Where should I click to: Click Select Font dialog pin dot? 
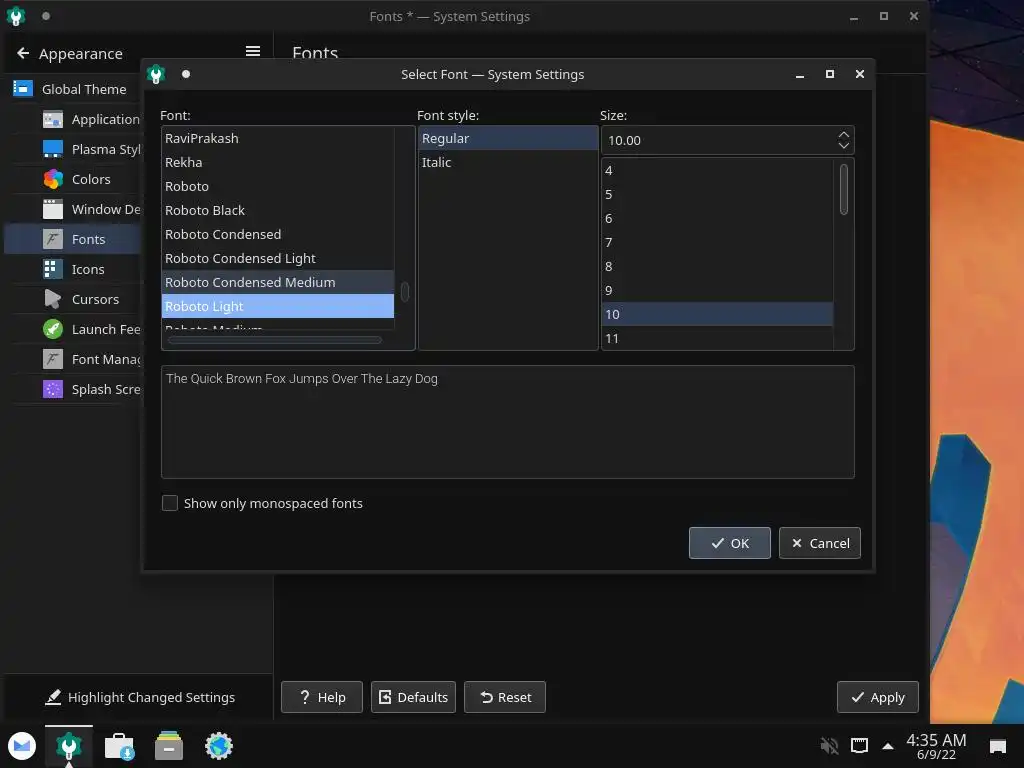186,74
